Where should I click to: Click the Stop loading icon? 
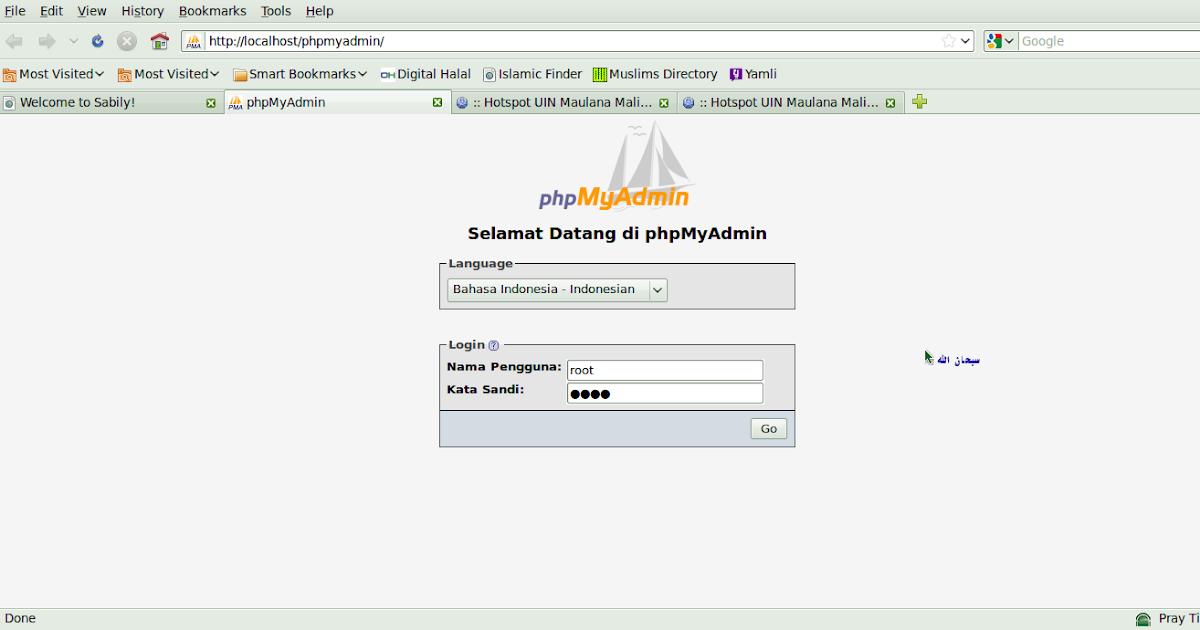pos(127,41)
